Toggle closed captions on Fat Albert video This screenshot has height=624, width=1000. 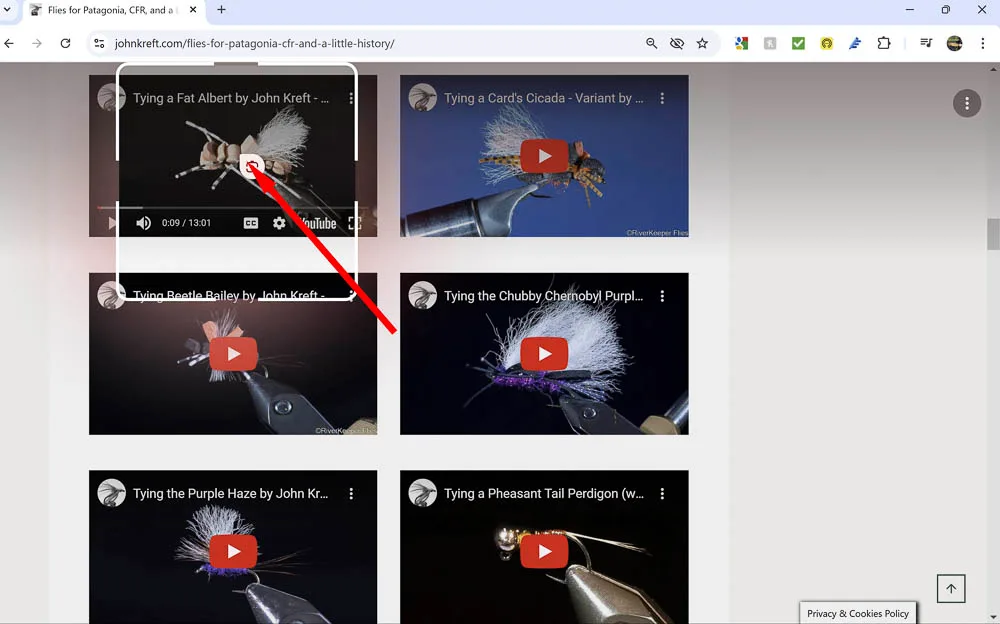251,223
